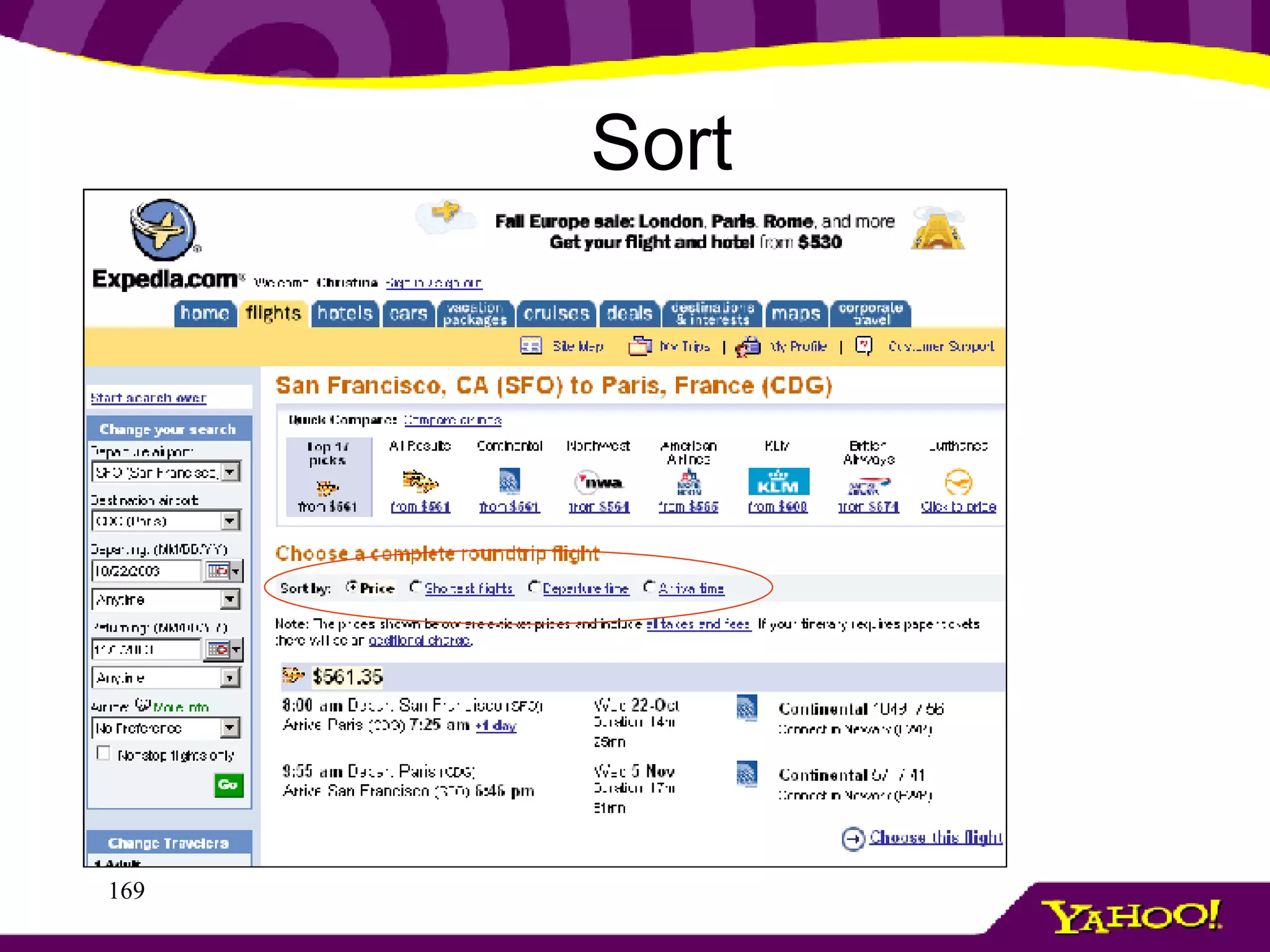Click the green Go button
This screenshot has height=952, width=1270.
click(228, 785)
